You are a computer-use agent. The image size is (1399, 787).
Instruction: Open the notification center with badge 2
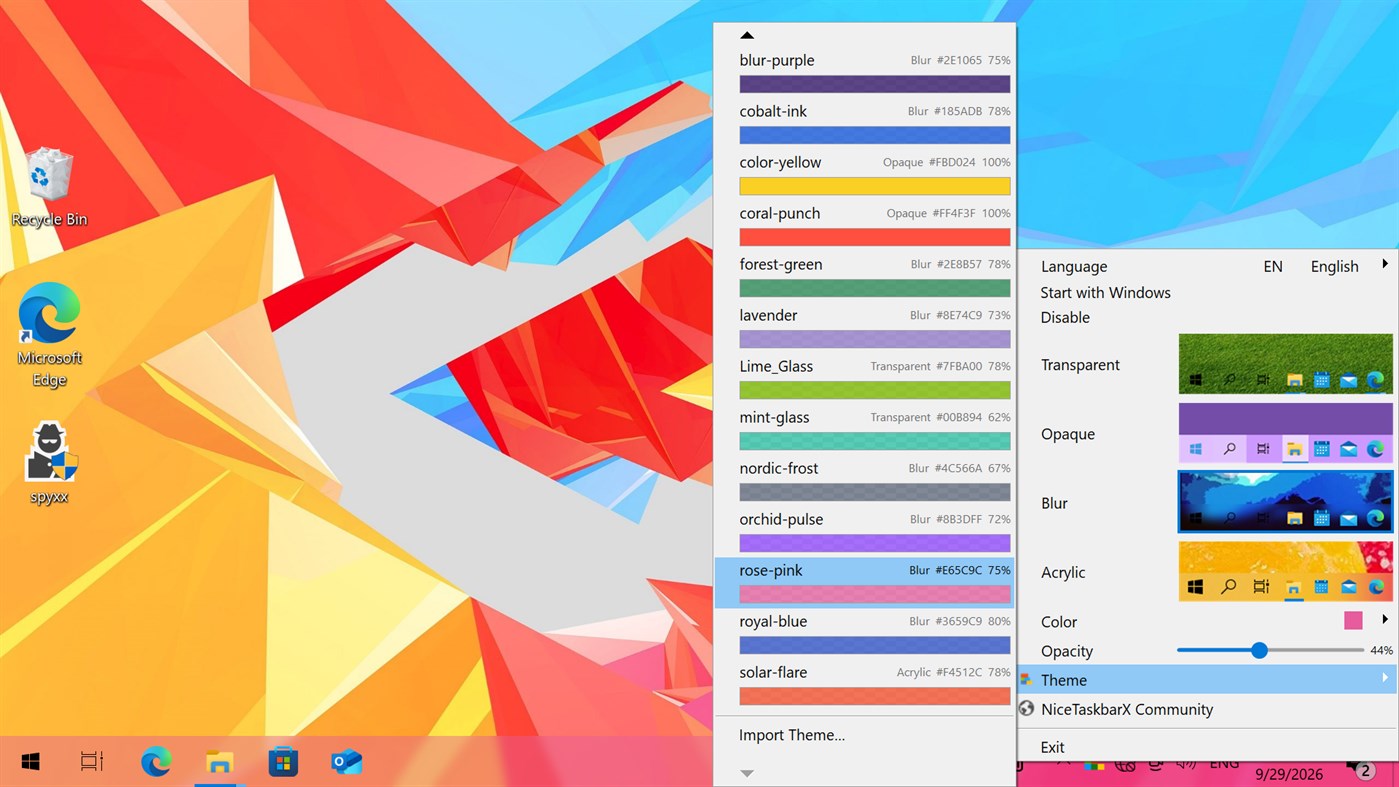[1363, 770]
